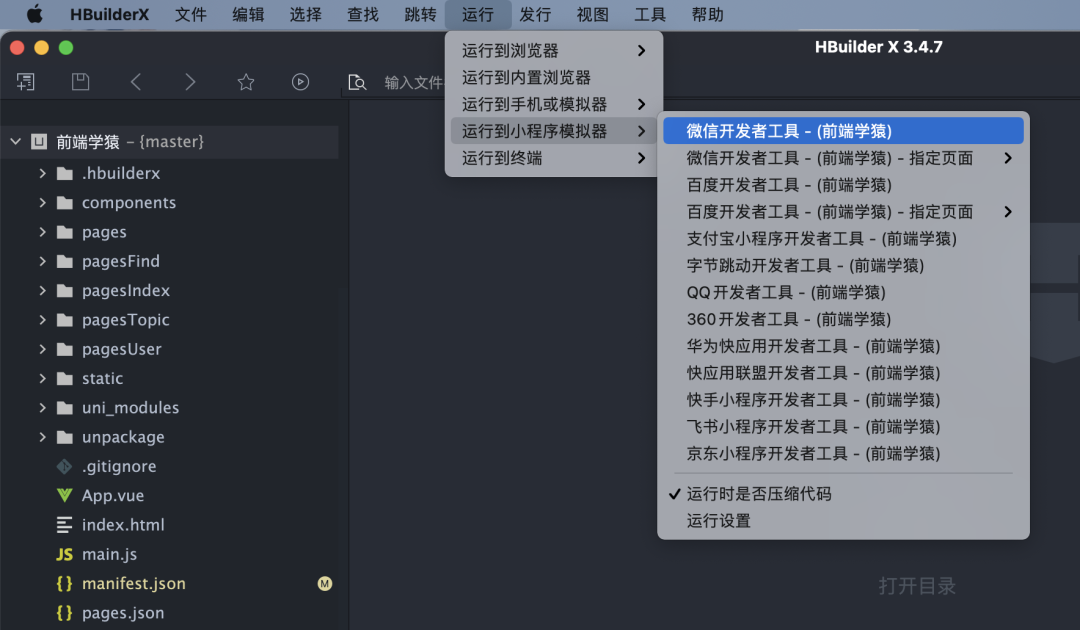Toggle the JS icon beside main.js
The image size is (1080, 630).
[x=65, y=554]
